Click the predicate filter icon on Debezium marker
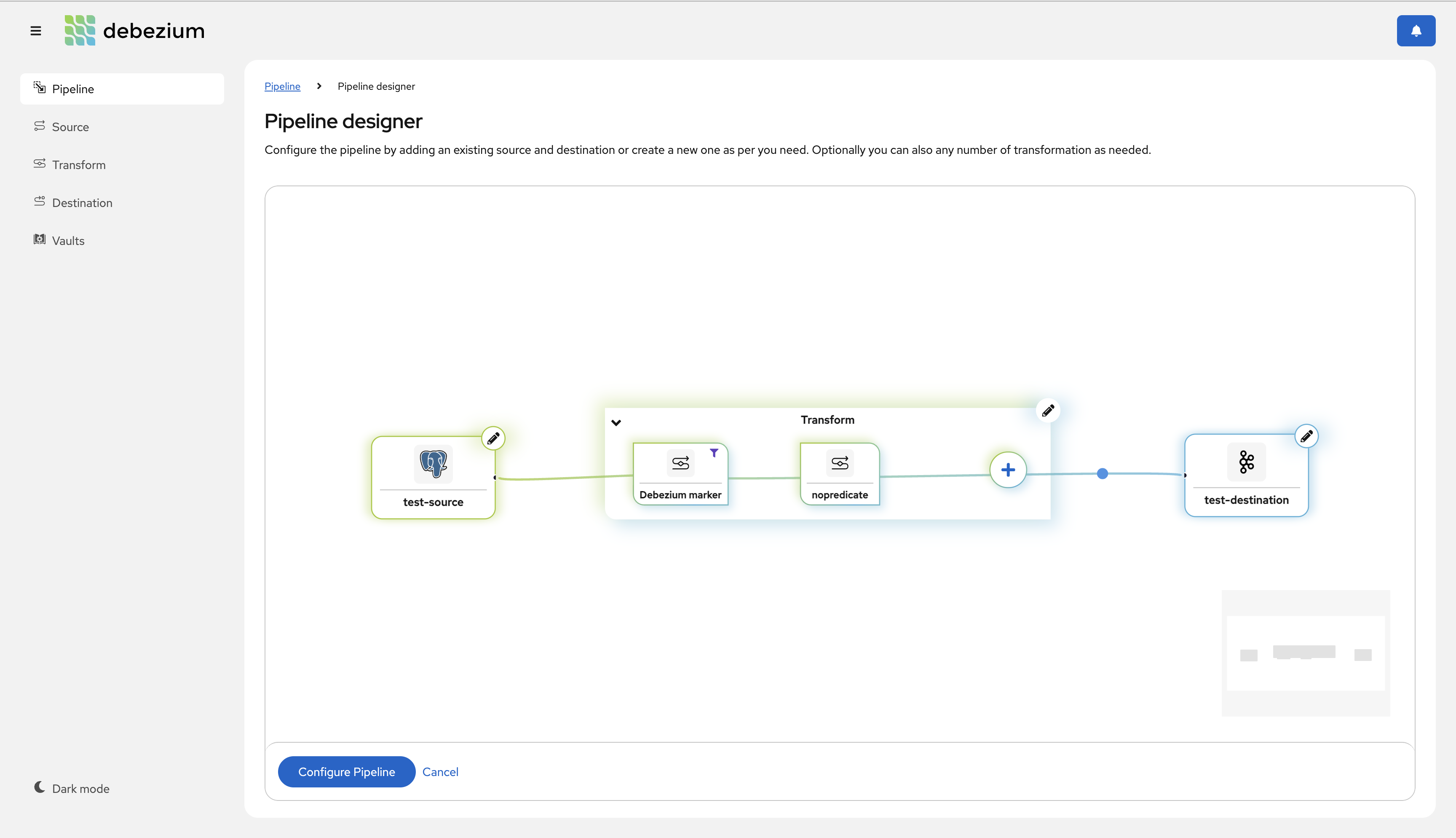 [714, 453]
